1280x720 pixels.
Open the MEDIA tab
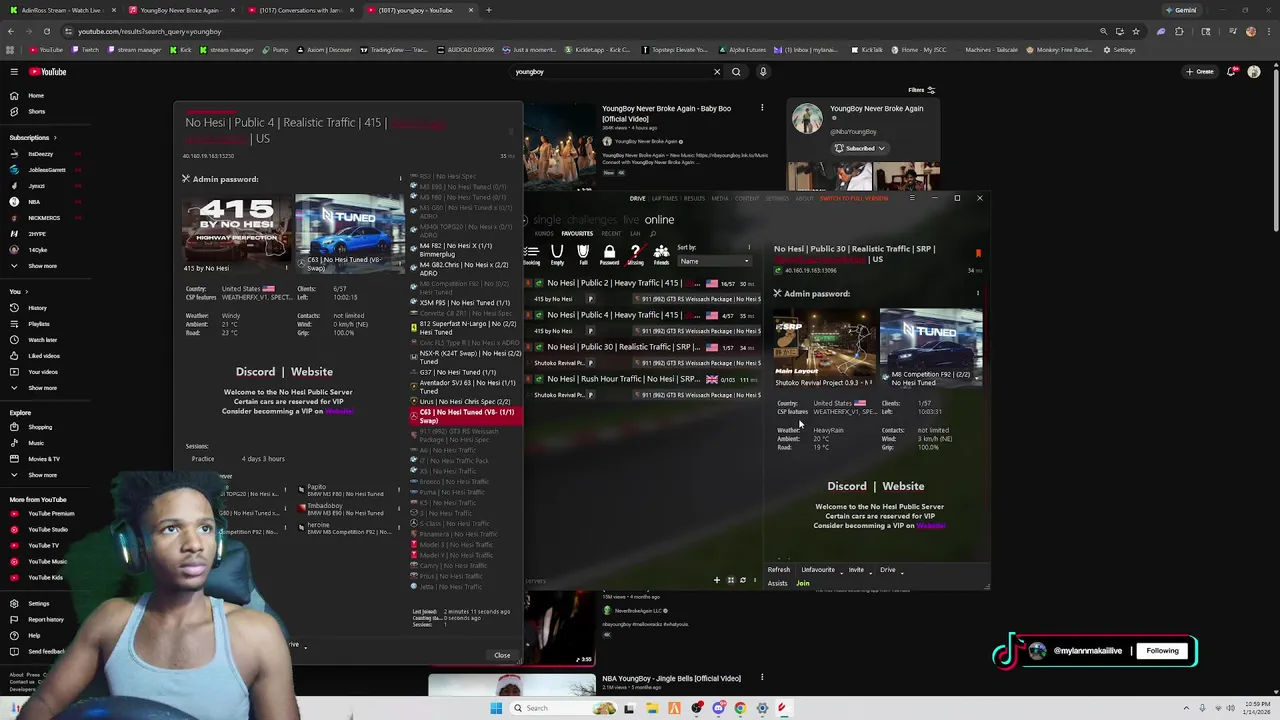[x=720, y=198]
